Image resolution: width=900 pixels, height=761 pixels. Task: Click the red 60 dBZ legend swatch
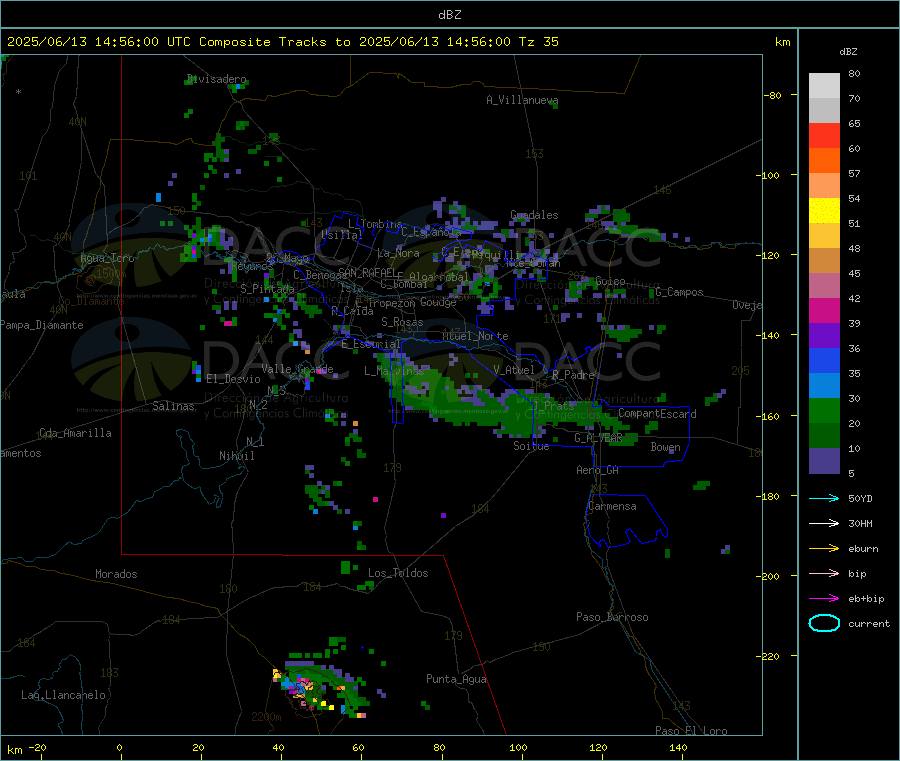click(824, 135)
